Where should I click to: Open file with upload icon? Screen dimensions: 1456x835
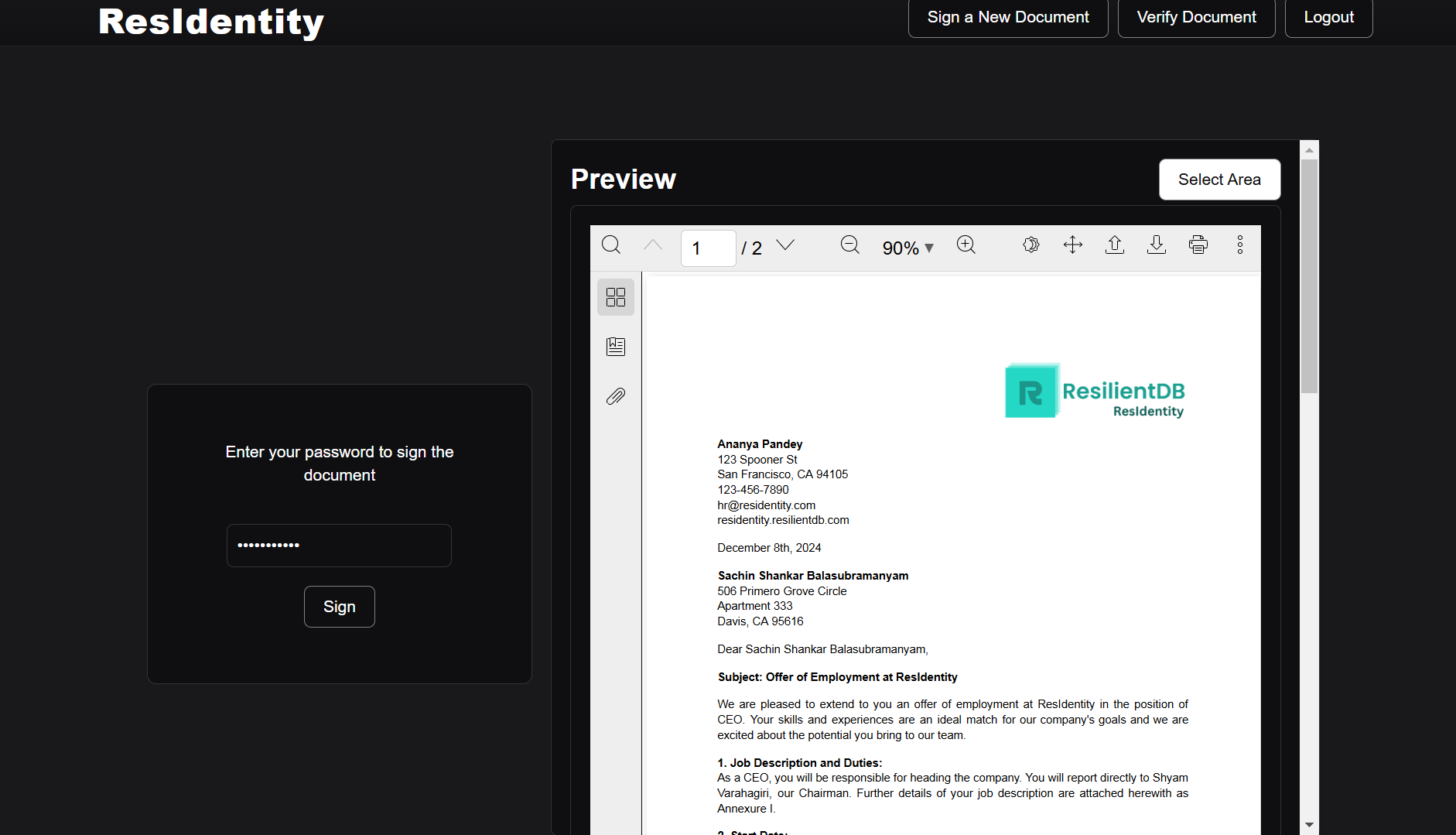coord(1115,245)
